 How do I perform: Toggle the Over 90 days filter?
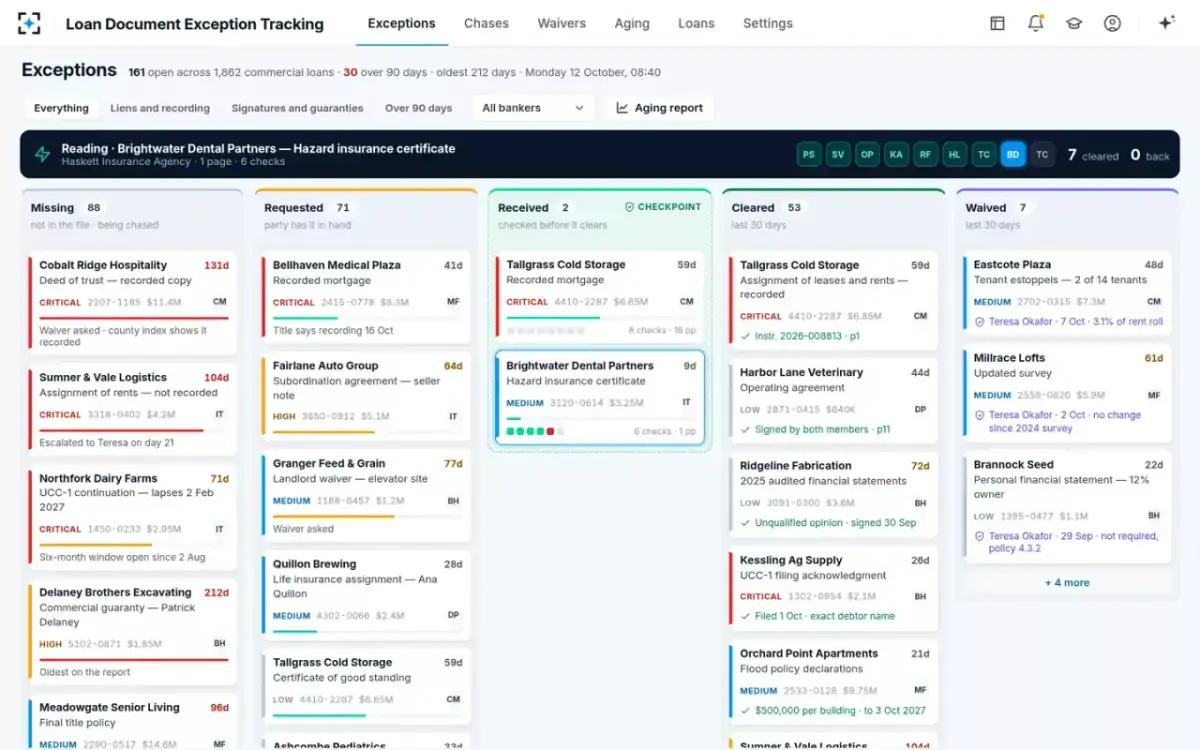tap(418, 108)
